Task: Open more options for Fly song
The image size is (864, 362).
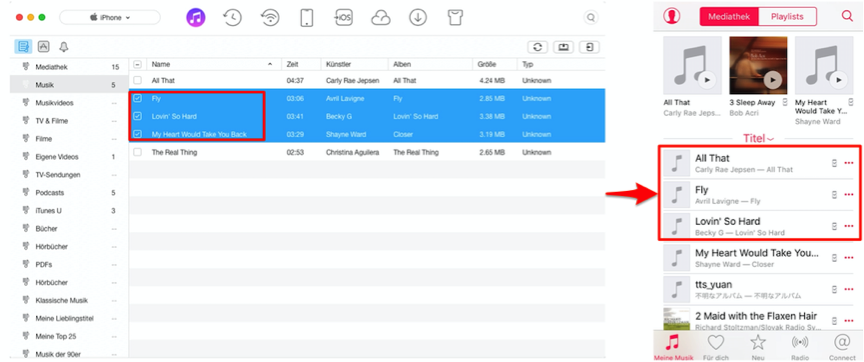Action: [x=849, y=194]
